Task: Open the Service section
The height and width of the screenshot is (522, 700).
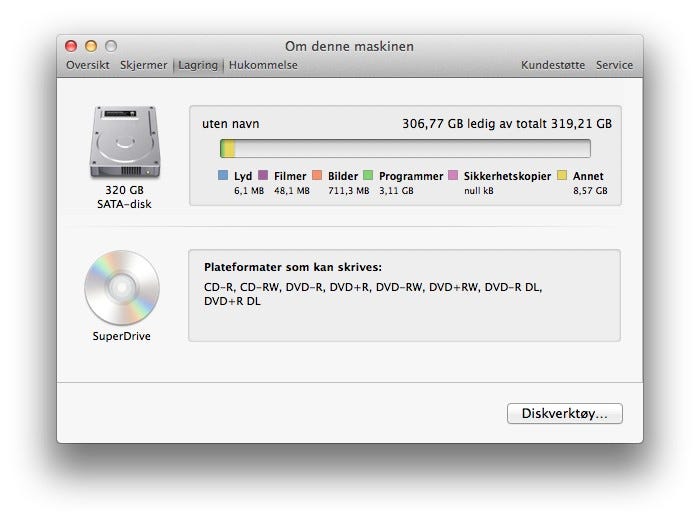Action: pos(614,65)
